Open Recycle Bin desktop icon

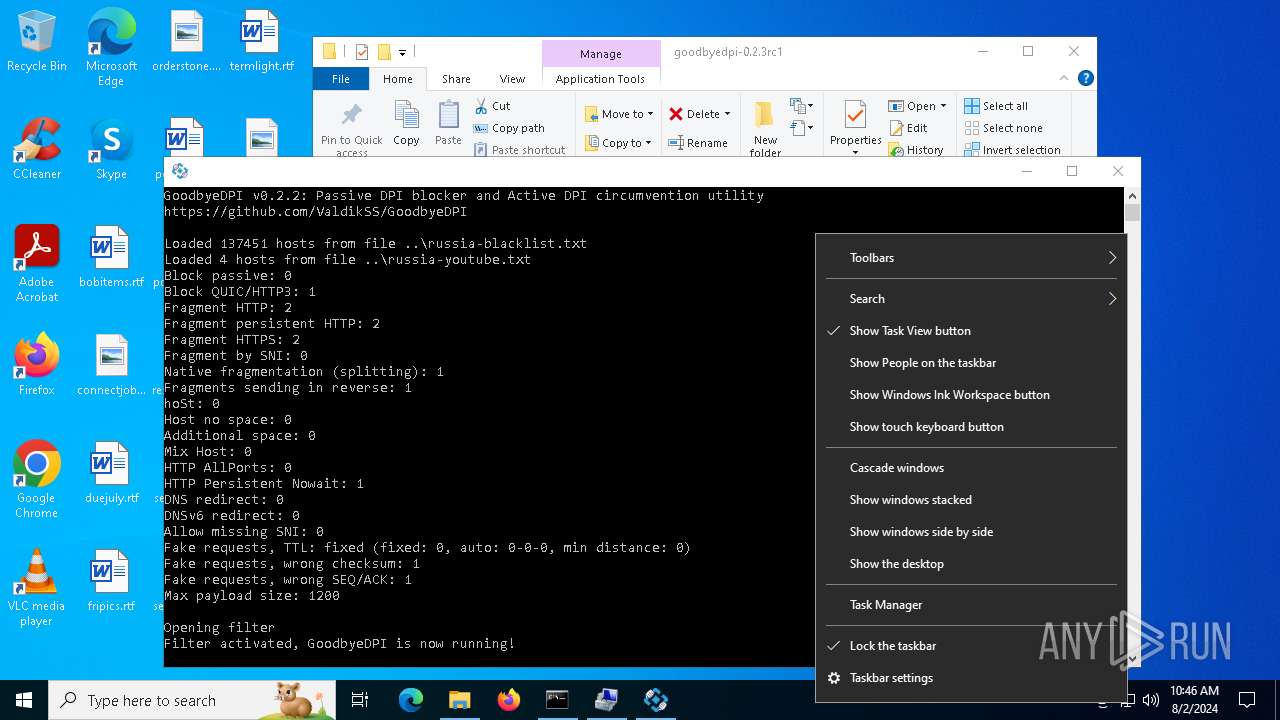click(37, 42)
